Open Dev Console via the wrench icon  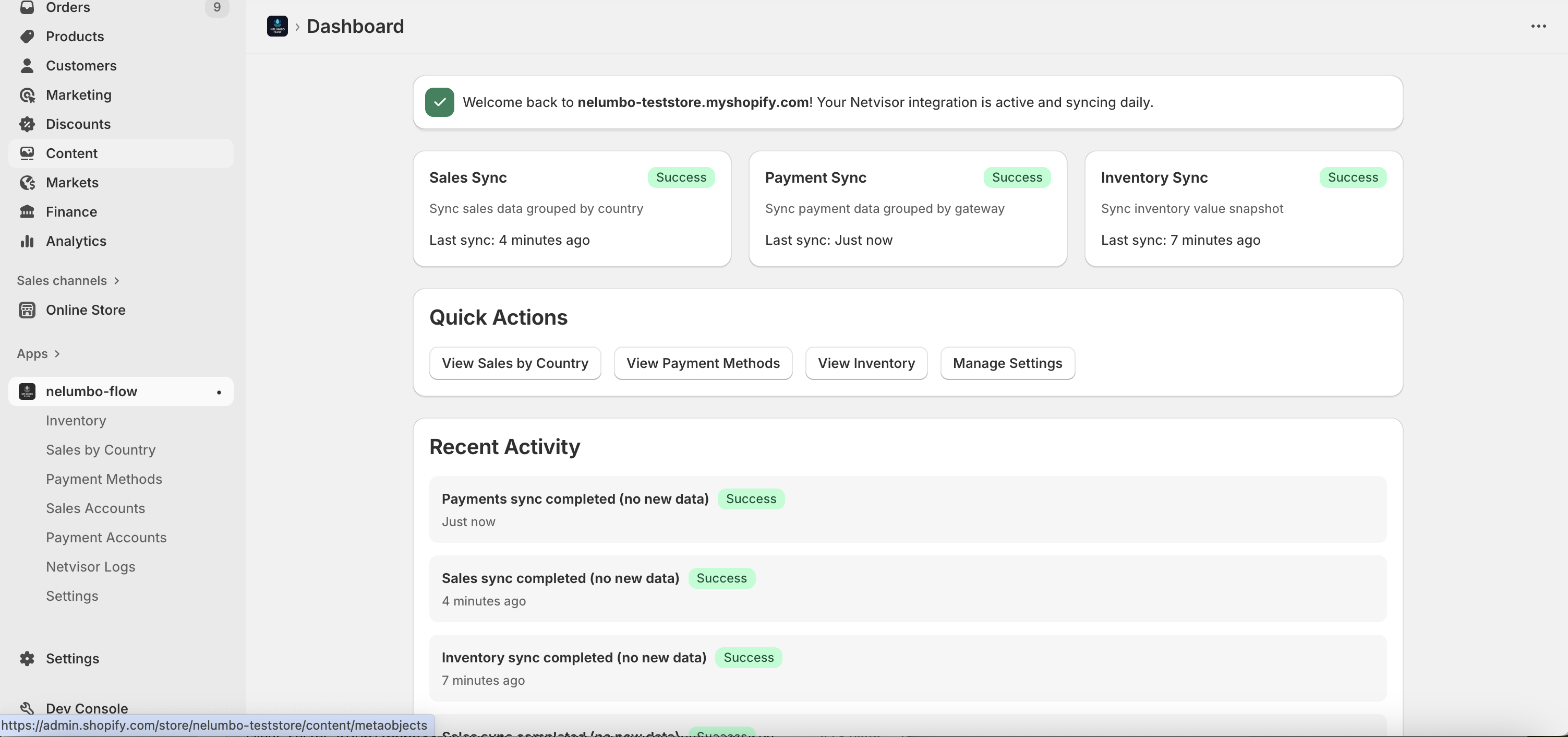pos(28,707)
